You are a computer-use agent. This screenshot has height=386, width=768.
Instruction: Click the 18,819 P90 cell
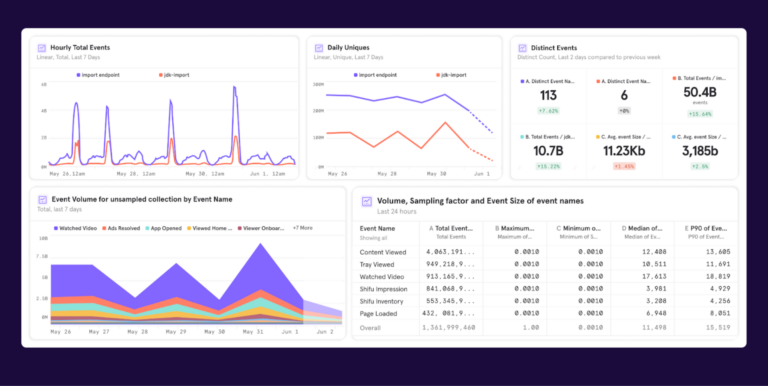click(x=718, y=277)
